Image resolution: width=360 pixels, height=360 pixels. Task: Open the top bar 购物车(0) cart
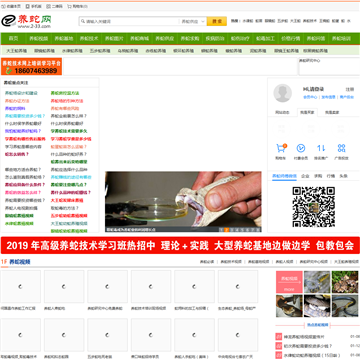[78, 6]
